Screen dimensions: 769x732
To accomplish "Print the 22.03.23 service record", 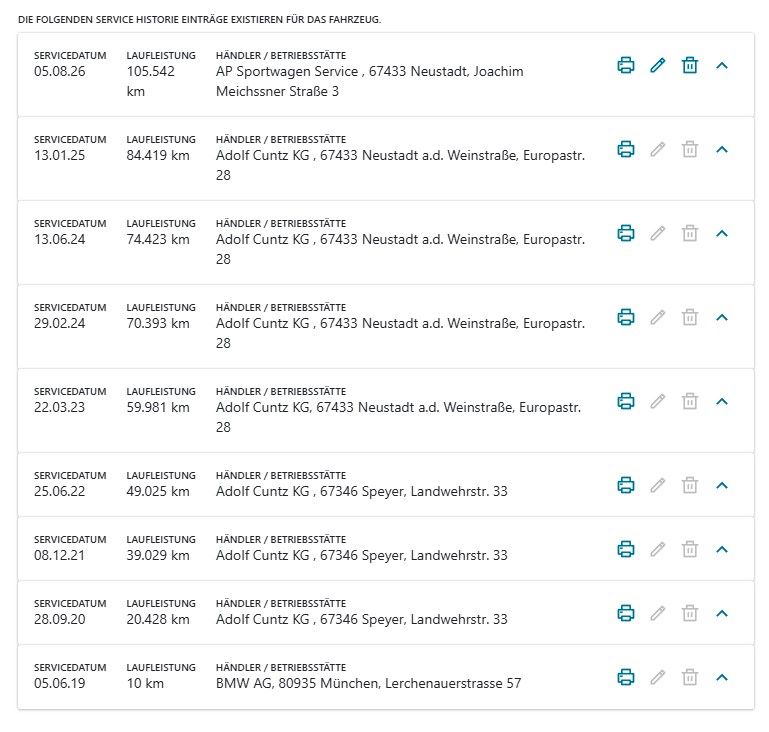I will 625,401.
